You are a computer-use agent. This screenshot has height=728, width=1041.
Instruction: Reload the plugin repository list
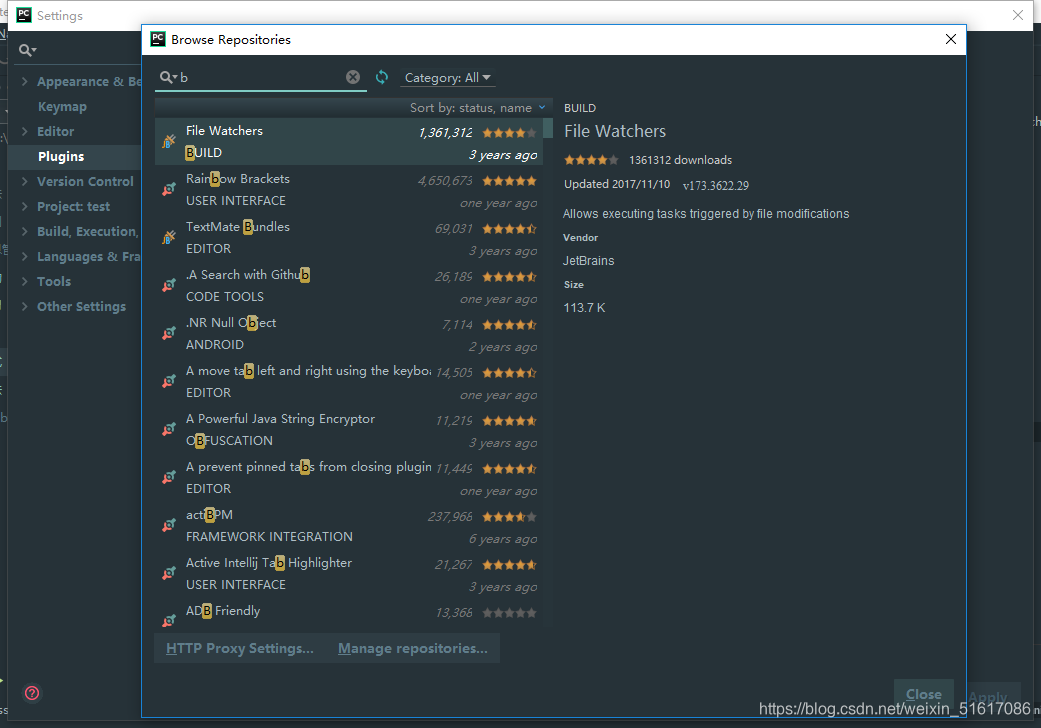382,77
